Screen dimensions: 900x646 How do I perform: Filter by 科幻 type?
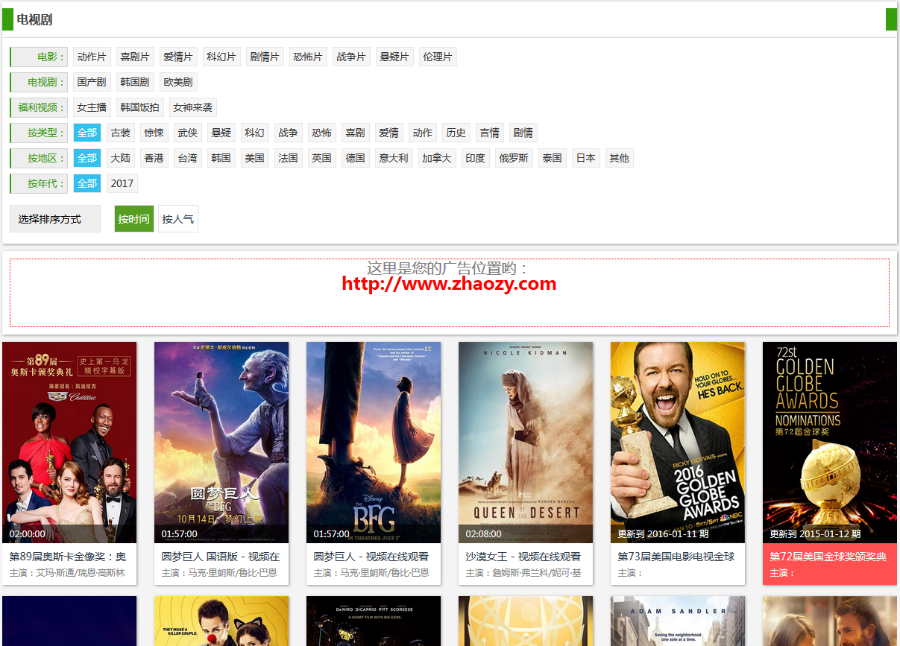point(255,133)
